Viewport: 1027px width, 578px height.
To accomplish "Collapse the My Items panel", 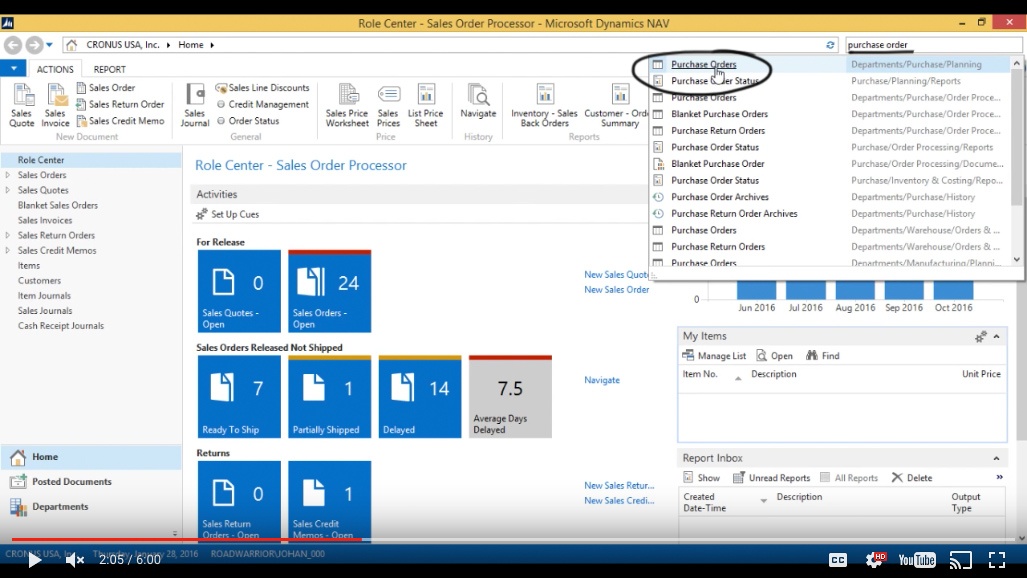I will [x=996, y=337].
